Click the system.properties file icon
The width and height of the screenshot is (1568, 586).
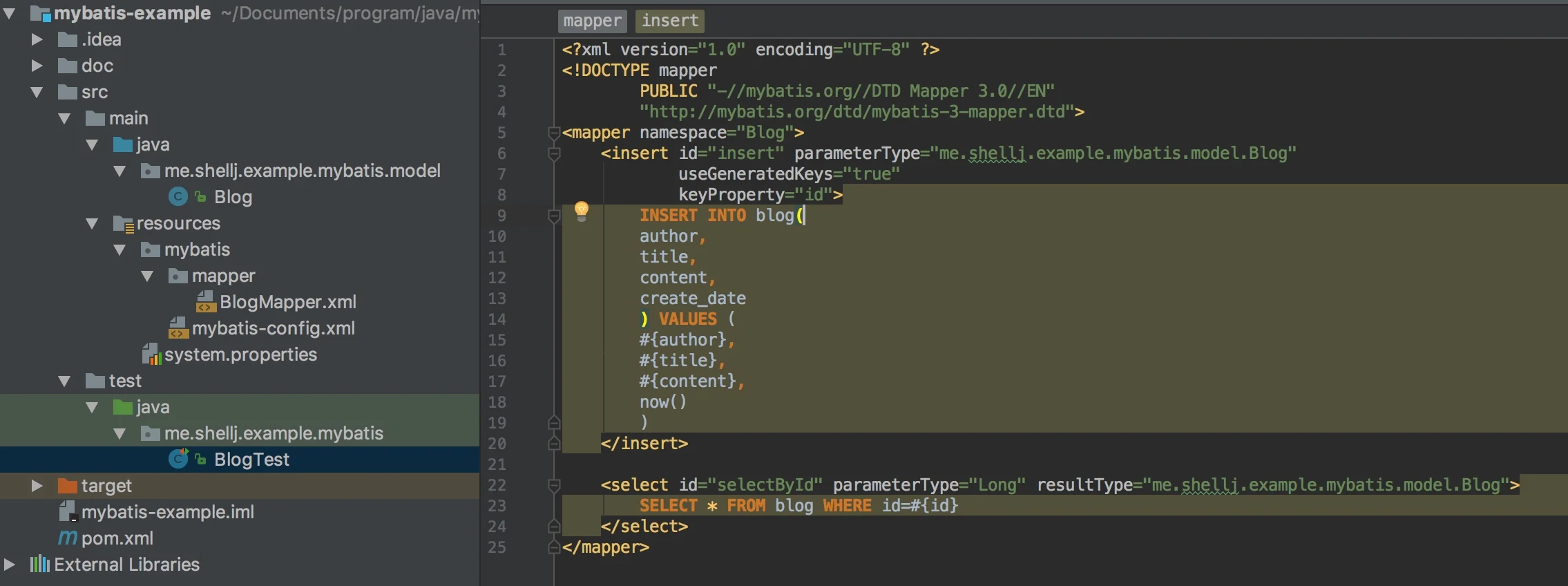click(151, 354)
